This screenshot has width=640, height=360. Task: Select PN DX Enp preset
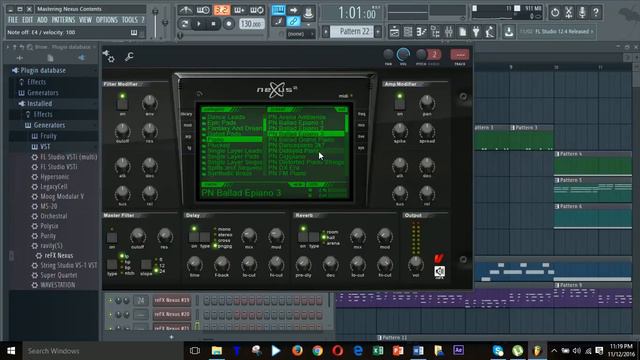(283, 168)
